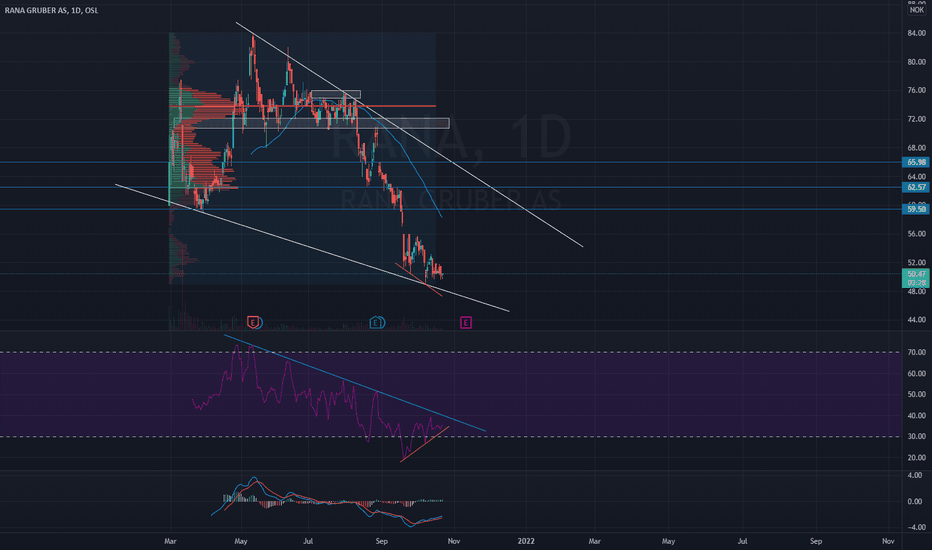Click the 2022 label on time axis

click(x=526, y=541)
